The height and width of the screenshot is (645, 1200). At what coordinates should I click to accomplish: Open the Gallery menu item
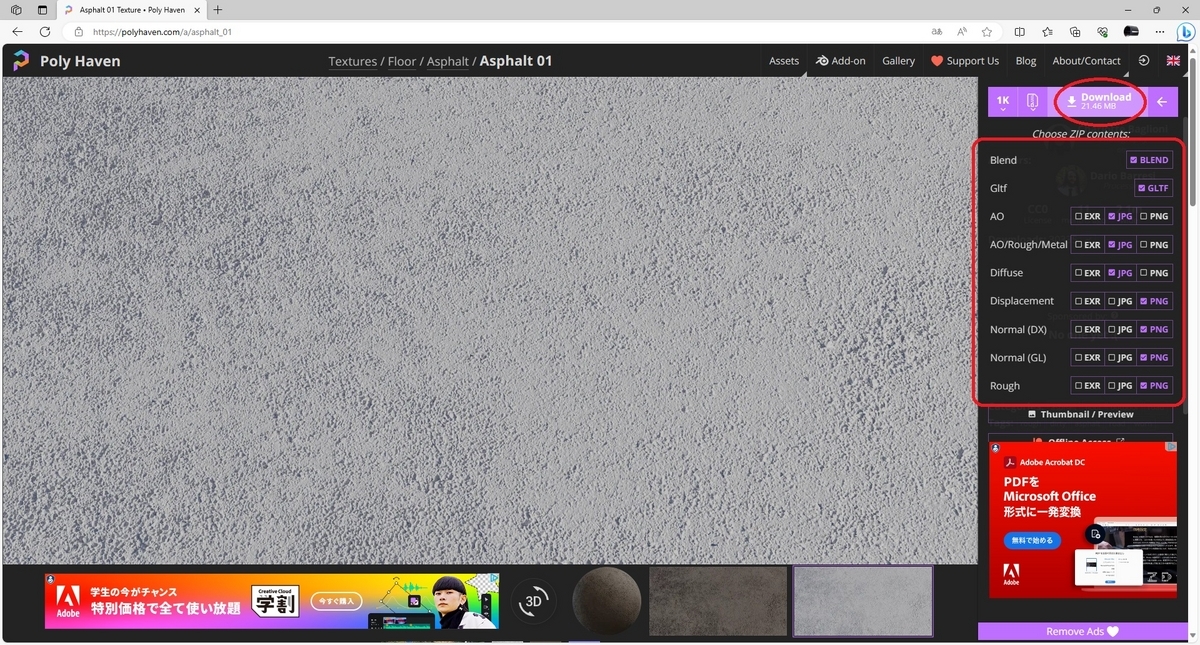(898, 60)
